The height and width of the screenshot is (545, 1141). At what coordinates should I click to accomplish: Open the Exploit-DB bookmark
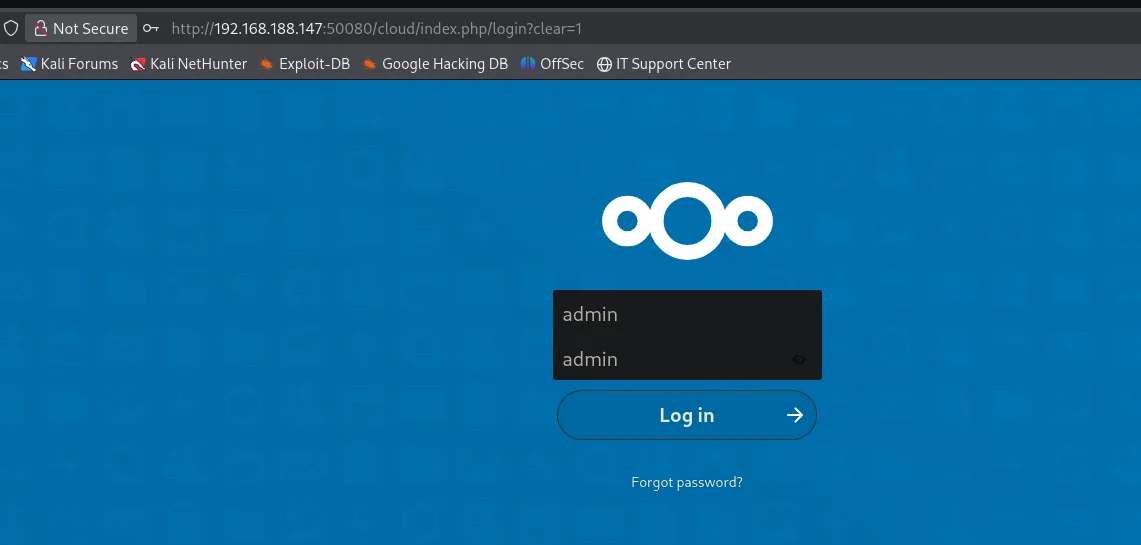pos(305,64)
